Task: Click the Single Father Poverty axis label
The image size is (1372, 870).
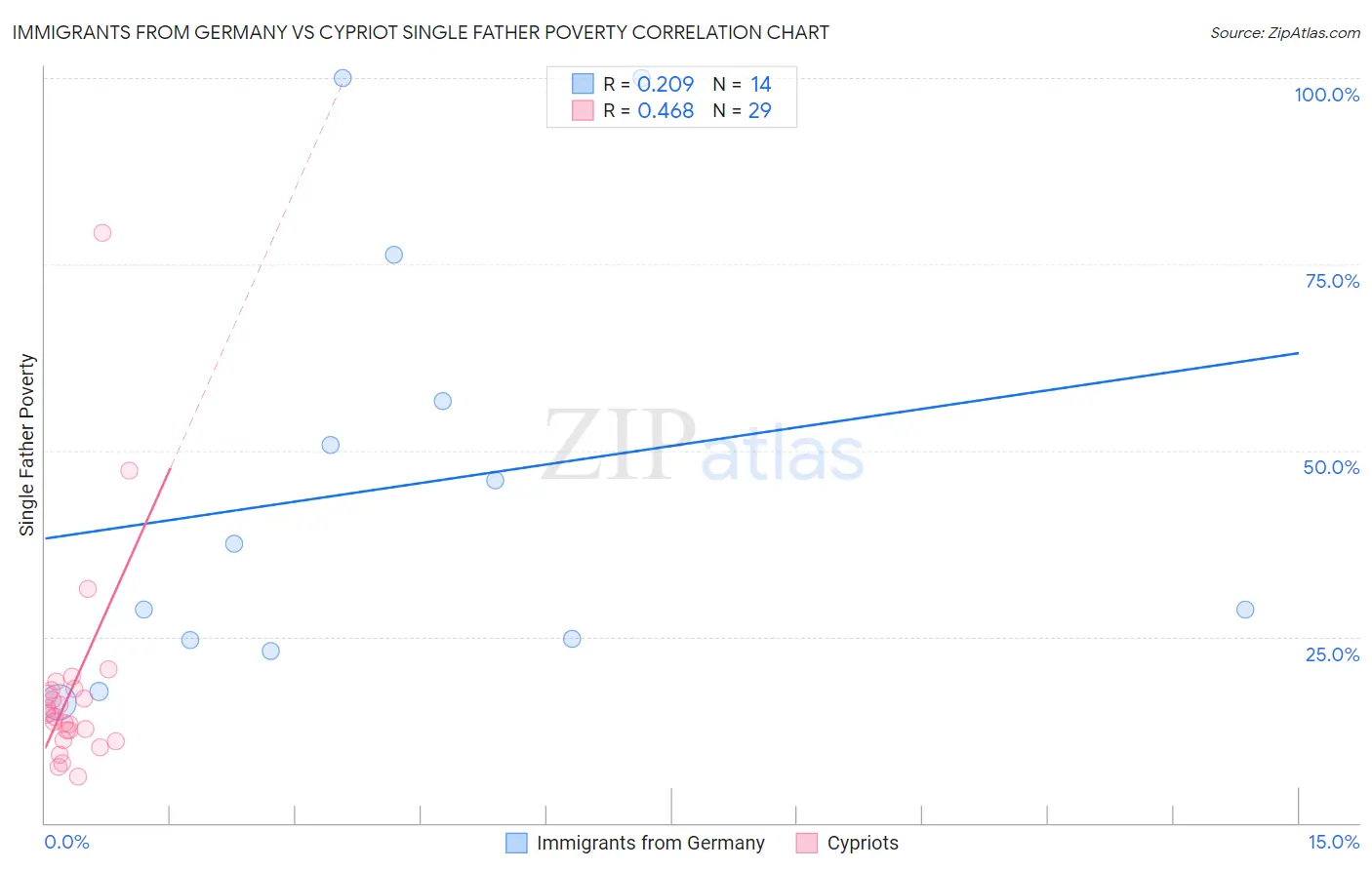Action: coord(26,445)
